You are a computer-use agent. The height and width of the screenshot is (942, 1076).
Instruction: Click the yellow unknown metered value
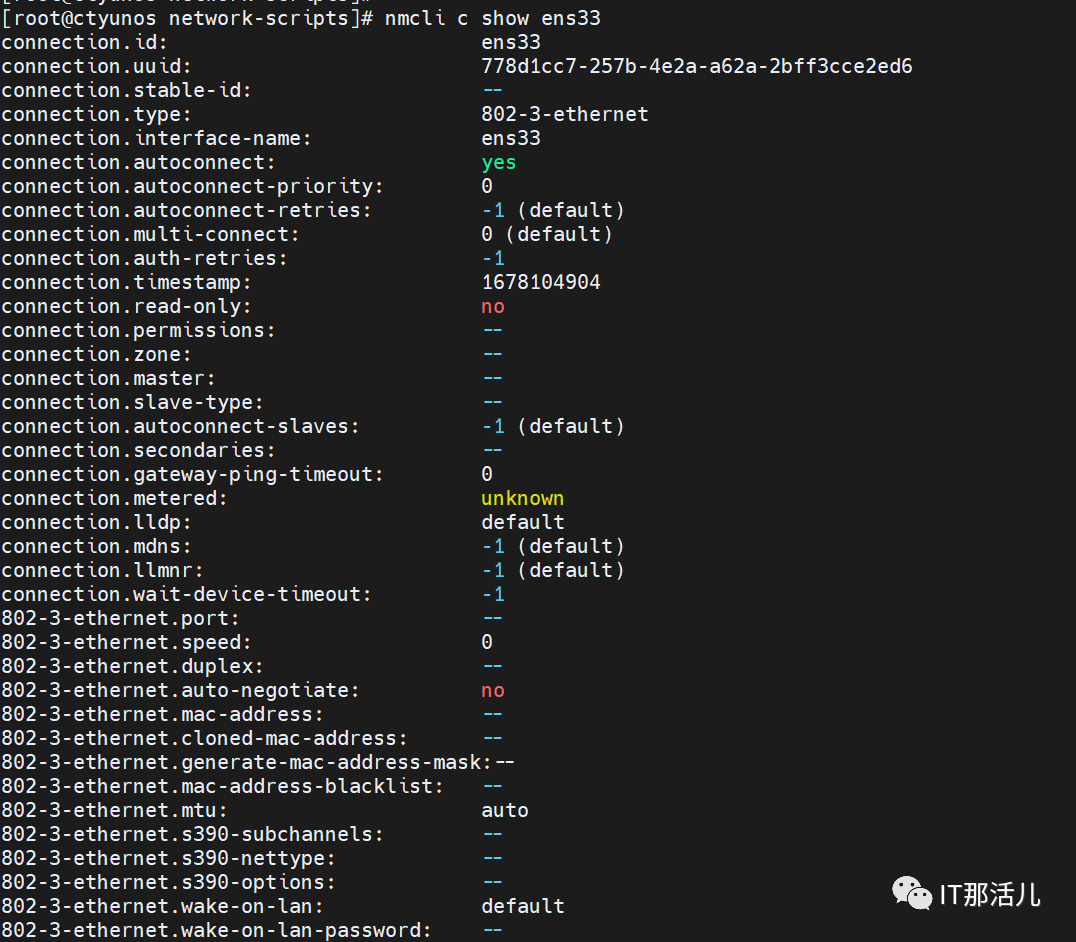[x=522, y=498]
